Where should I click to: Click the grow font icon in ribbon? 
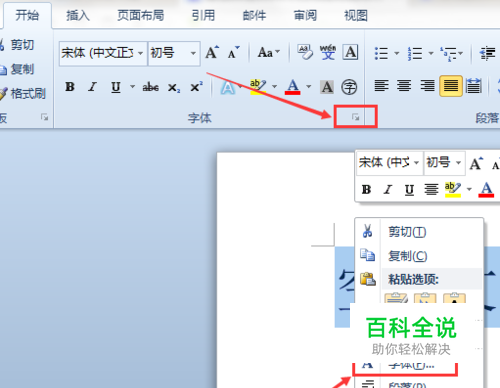coord(212,52)
